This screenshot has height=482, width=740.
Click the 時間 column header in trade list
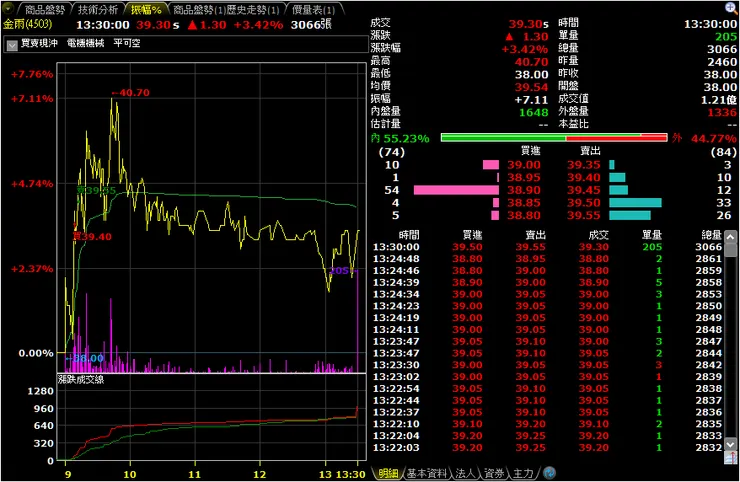click(x=409, y=235)
